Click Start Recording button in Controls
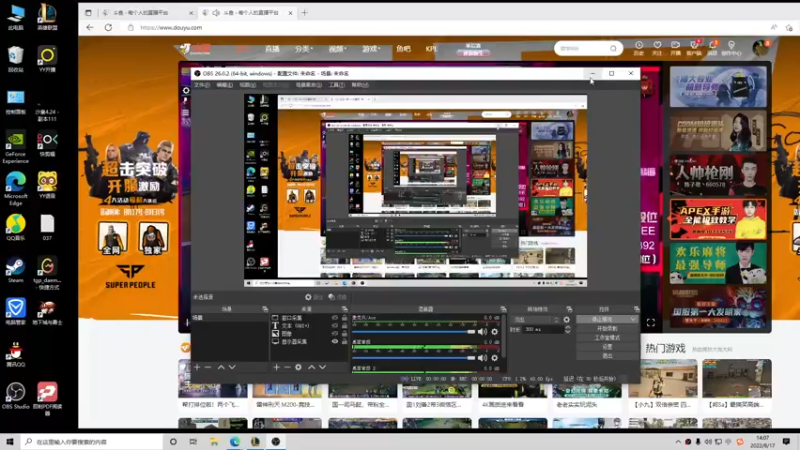This screenshot has height=450, width=800. [607, 329]
